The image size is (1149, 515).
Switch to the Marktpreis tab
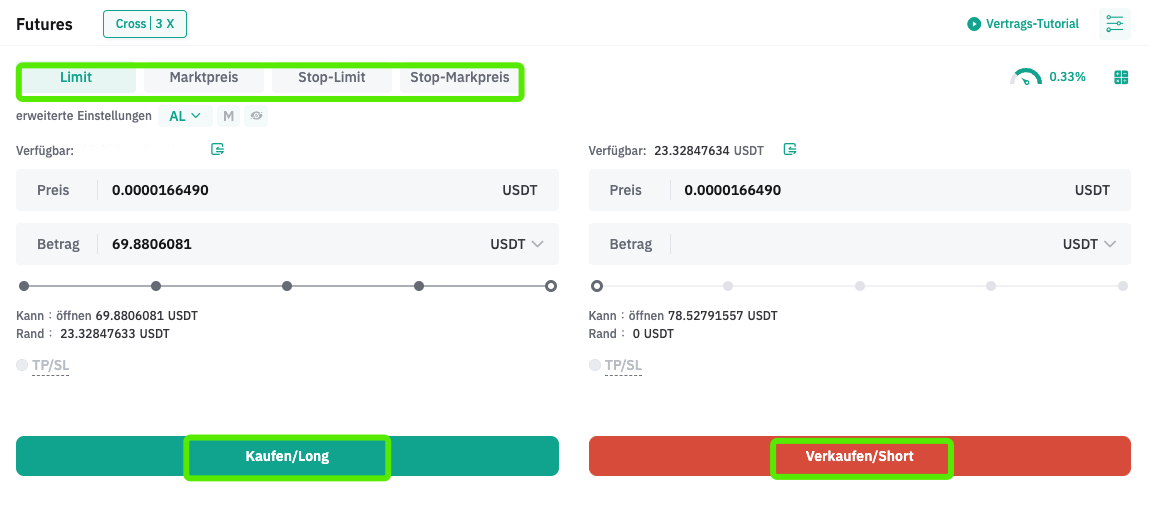tap(204, 77)
